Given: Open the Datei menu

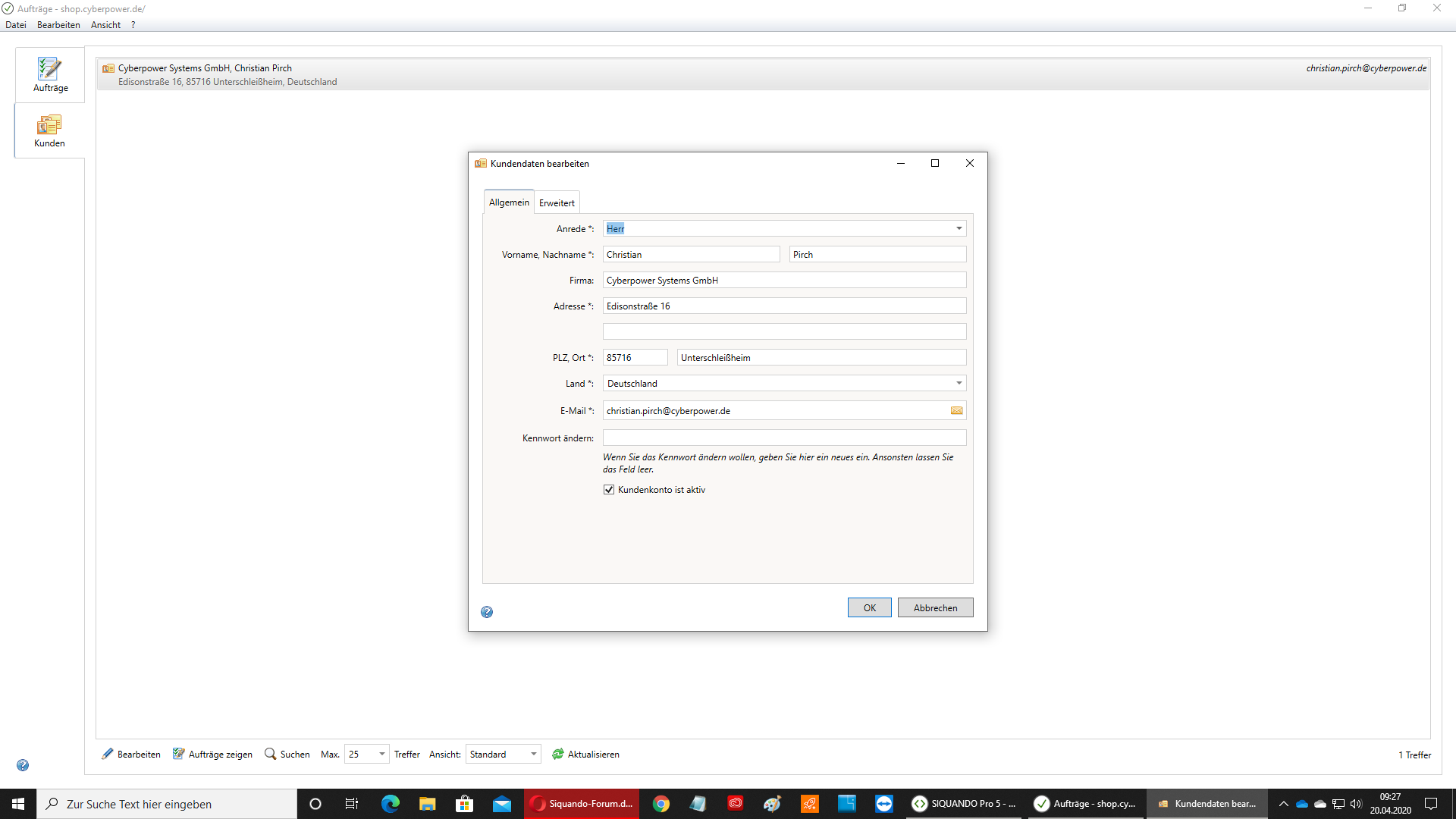Looking at the screenshot, I should tap(16, 25).
